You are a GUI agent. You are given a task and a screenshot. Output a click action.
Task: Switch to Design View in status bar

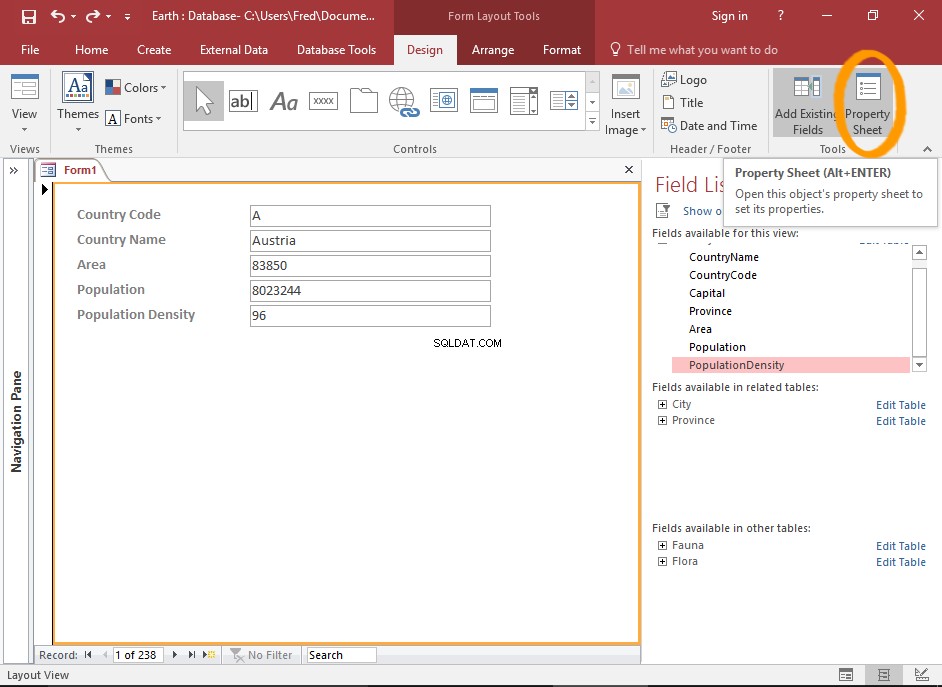(921, 675)
